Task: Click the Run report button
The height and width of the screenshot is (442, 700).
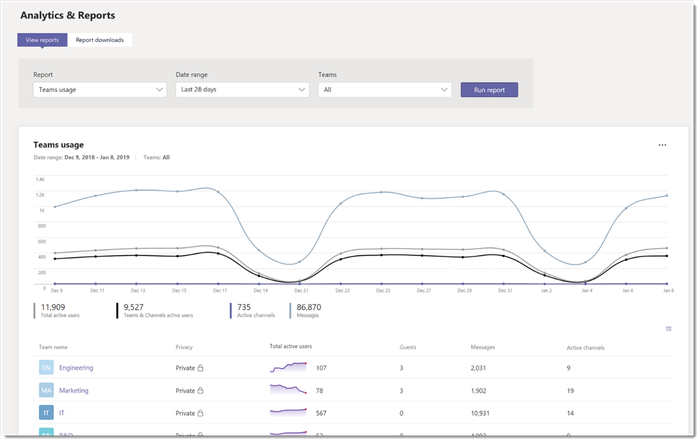Action: 489,90
